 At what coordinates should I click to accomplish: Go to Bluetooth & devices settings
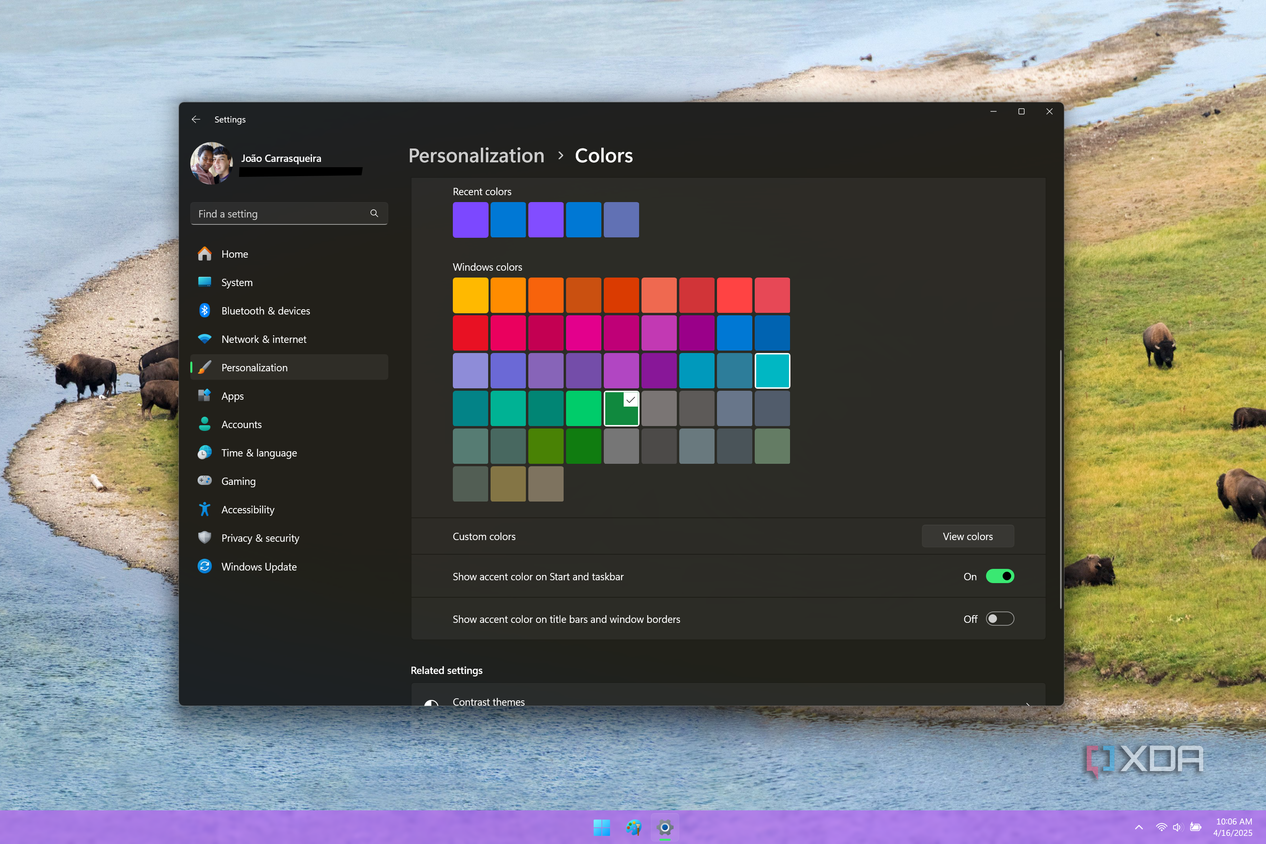(x=266, y=311)
